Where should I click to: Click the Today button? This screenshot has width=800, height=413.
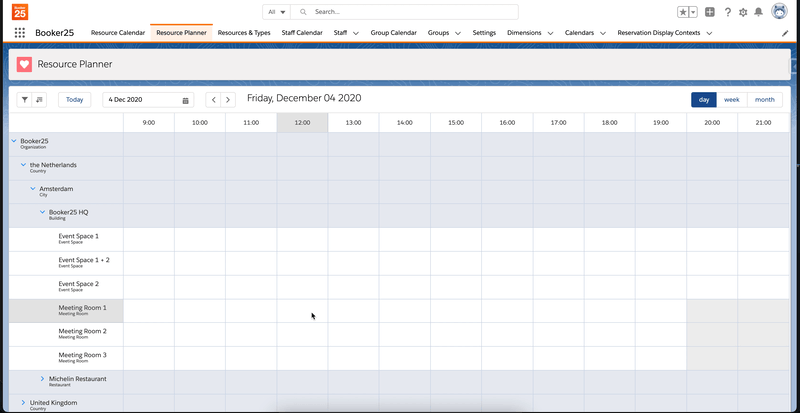coord(75,100)
